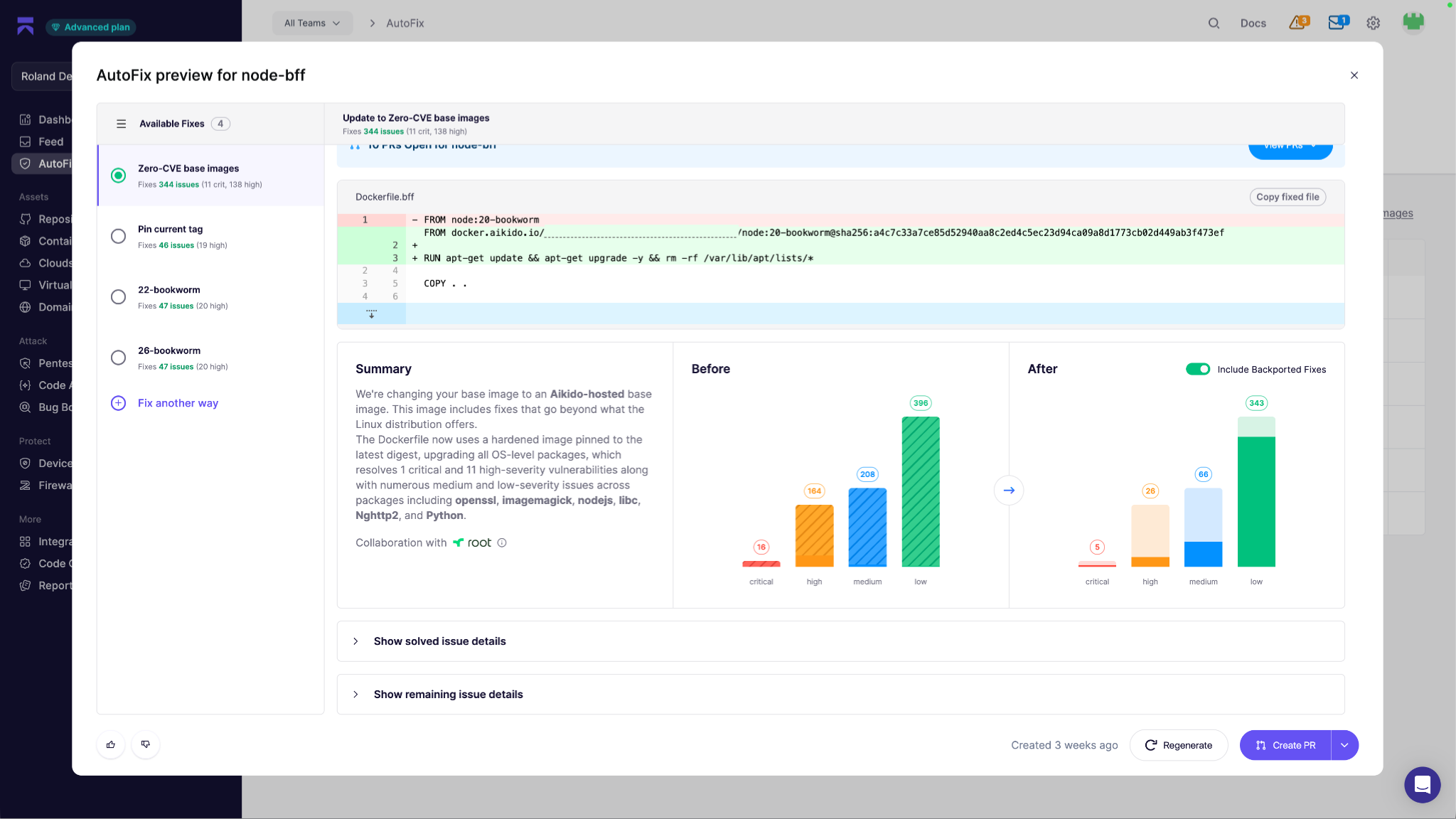
Task: Open the AutoFix sidebar menu item
Action: tap(43, 164)
